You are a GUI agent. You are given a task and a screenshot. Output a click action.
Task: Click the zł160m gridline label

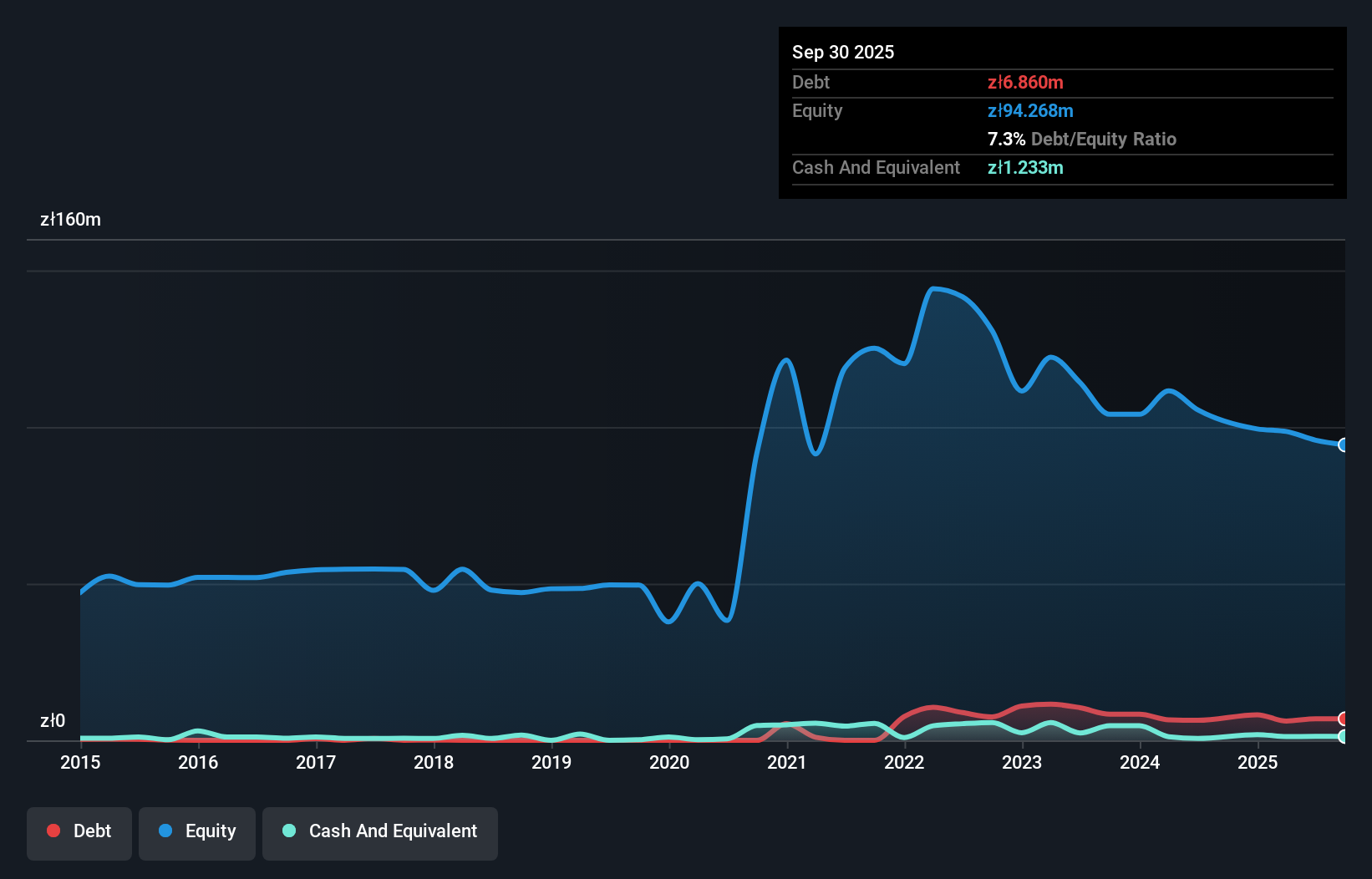(x=71, y=219)
